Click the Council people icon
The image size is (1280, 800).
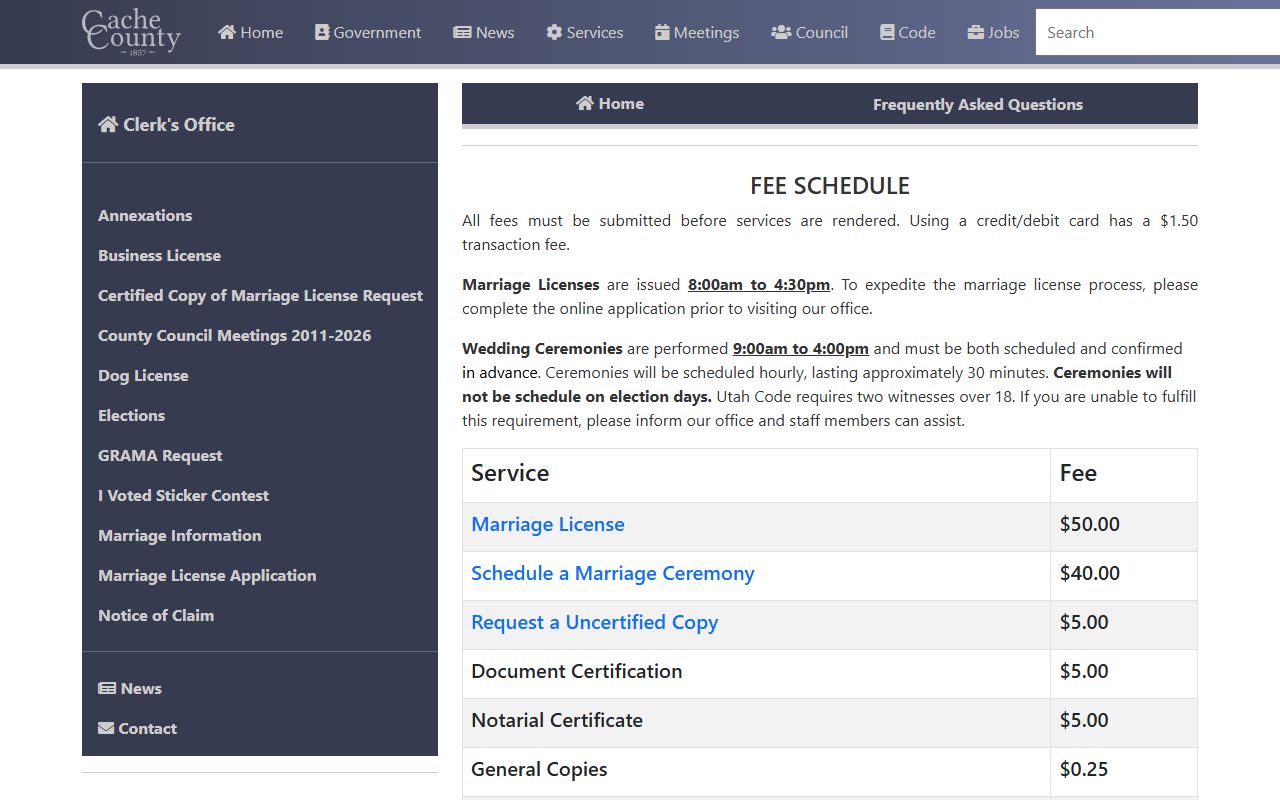pos(781,32)
